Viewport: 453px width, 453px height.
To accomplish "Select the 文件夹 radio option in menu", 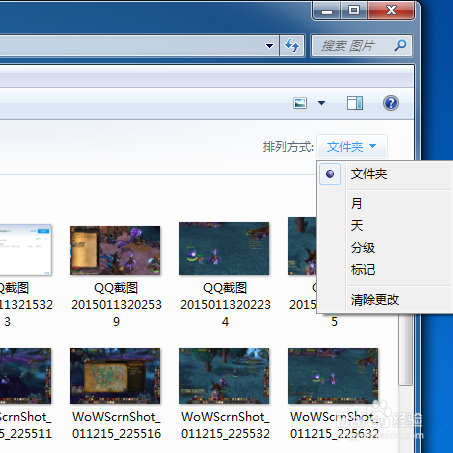I will pos(385,174).
